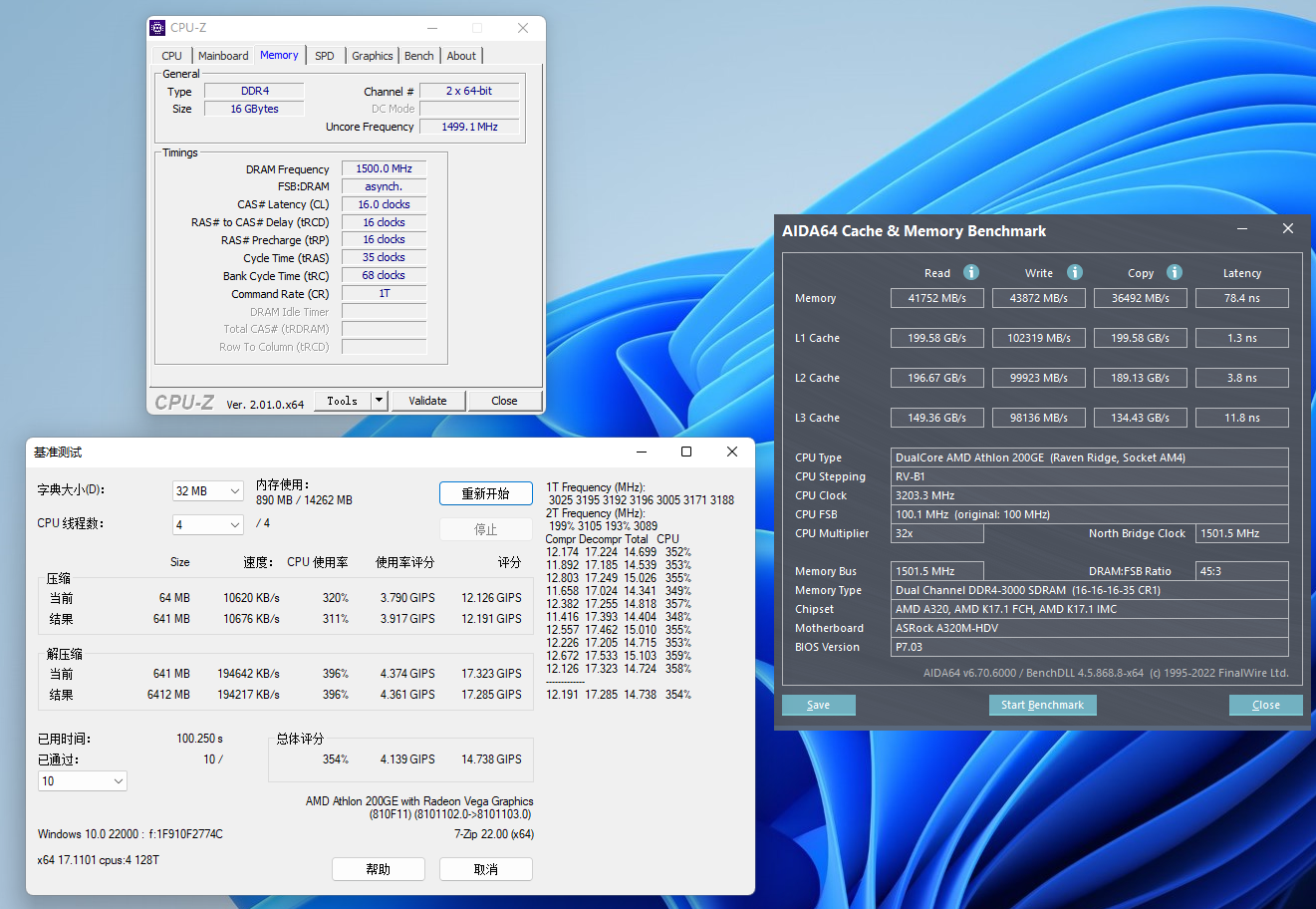
Task: Click the CPU-Z title bar app icon
Action: (157, 28)
